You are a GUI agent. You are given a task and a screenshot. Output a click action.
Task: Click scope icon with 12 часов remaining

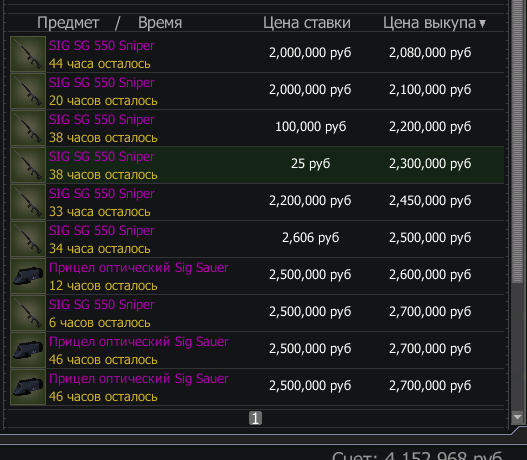(x=28, y=276)
